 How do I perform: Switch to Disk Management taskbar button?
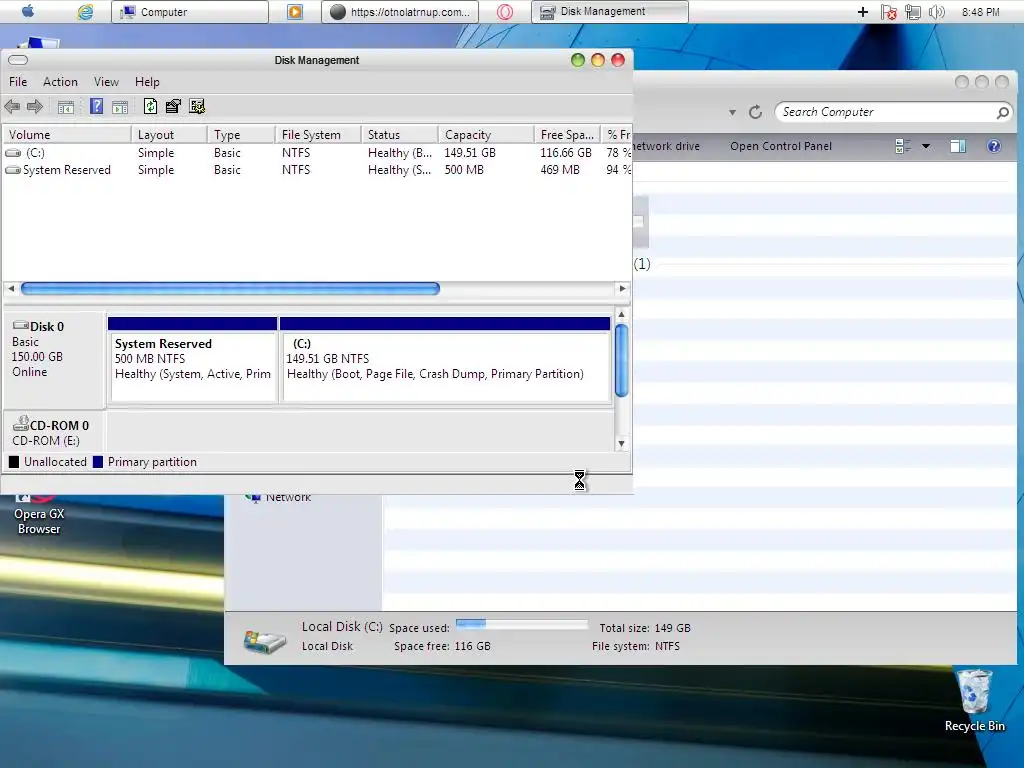point(609,12)
